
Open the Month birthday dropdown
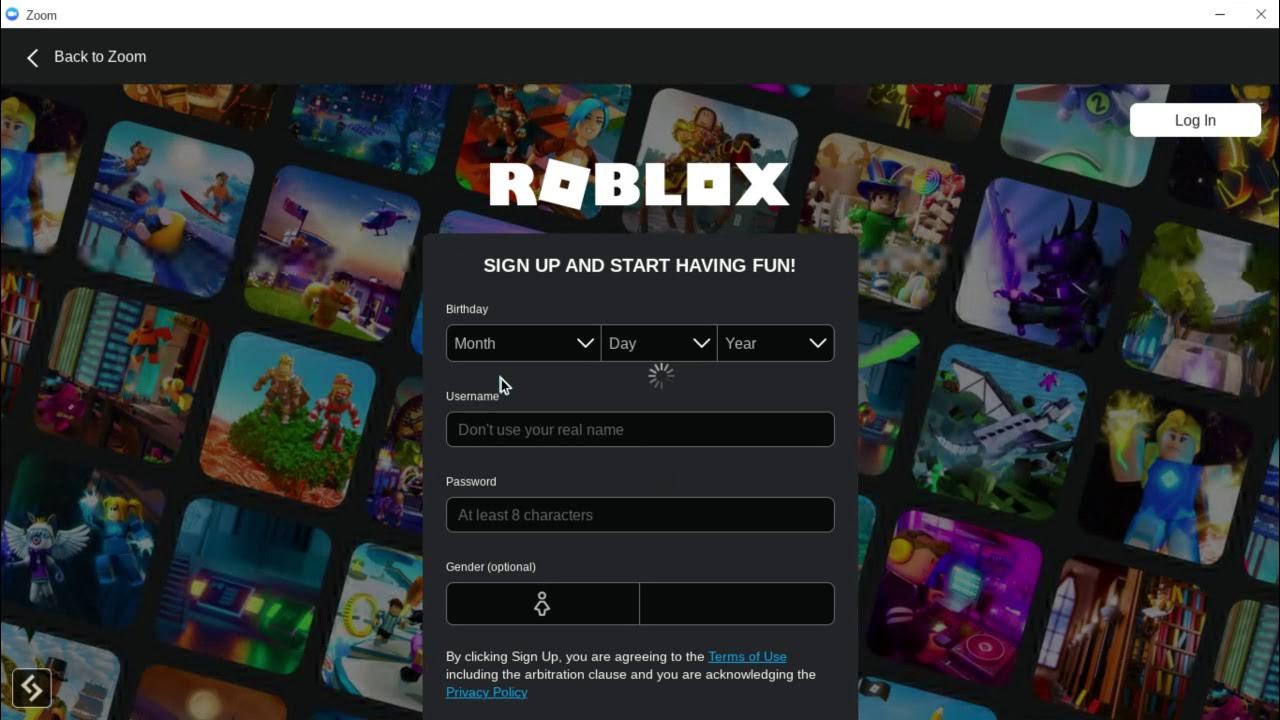pos(523,343)
